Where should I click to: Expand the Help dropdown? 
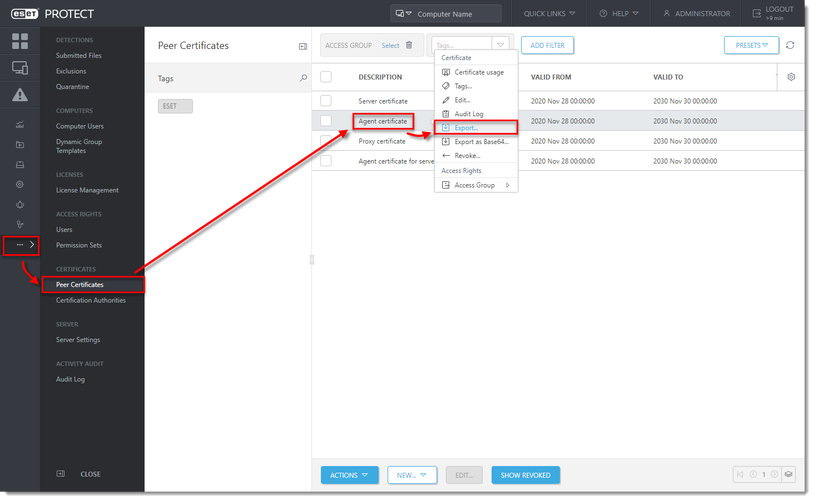pyautogui.click(x=619, y=13)
